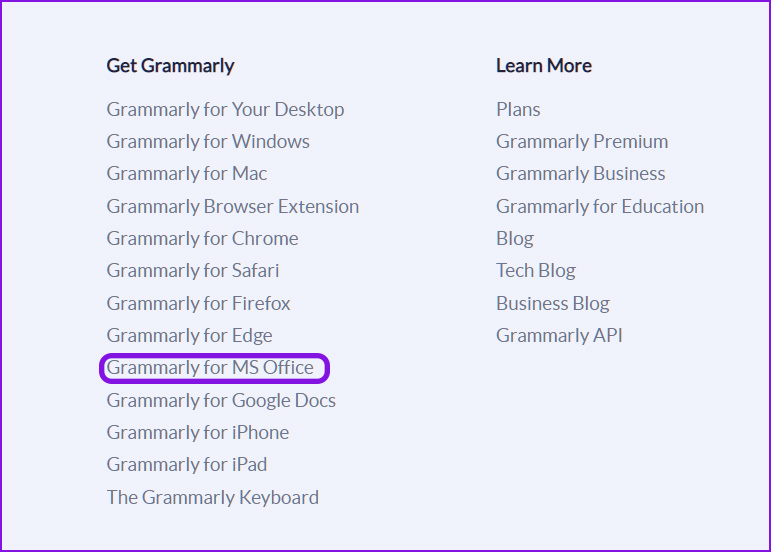Open Grammarly for Your Desktop link
The width and height of the screenshot is (771, 552).
[x=225, y=110]
